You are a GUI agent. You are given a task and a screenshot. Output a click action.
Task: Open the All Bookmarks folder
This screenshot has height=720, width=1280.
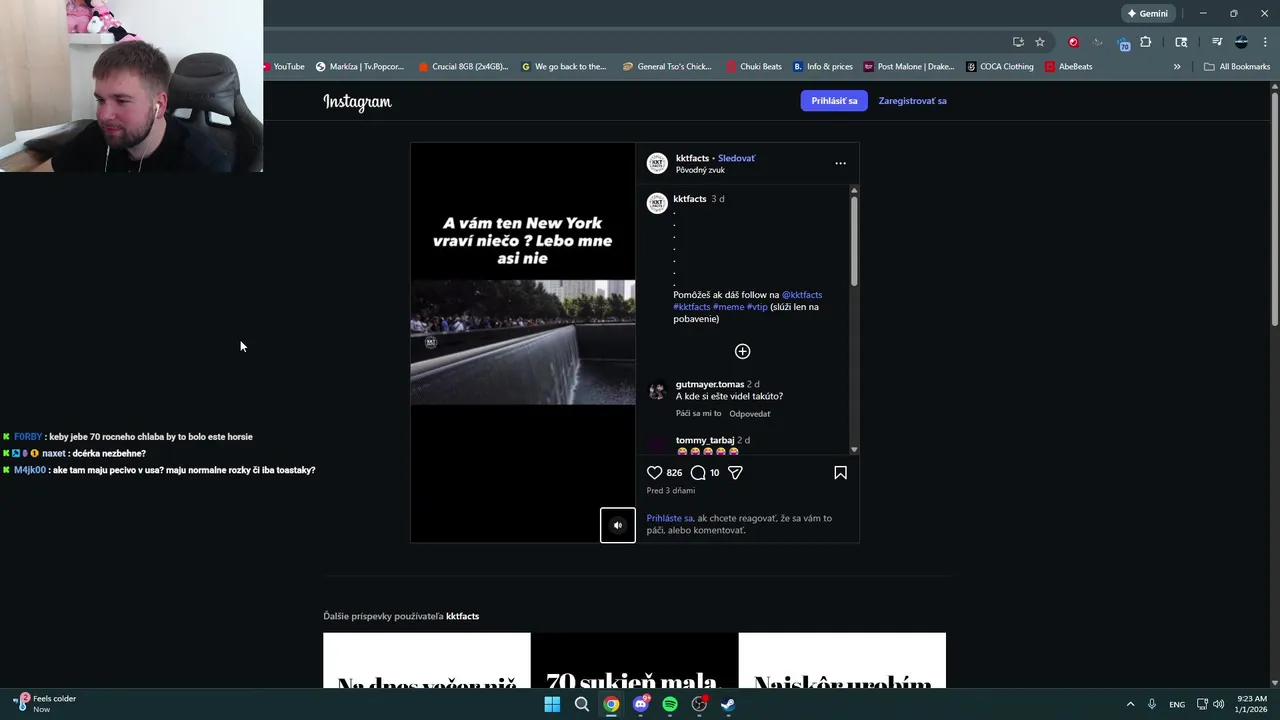point(1237,67)
